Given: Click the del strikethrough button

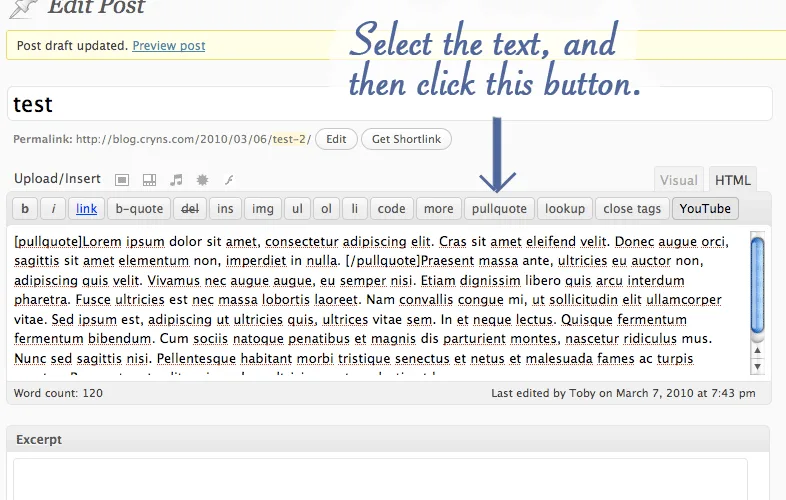Looking at the screenshot, I should [190, 209].
